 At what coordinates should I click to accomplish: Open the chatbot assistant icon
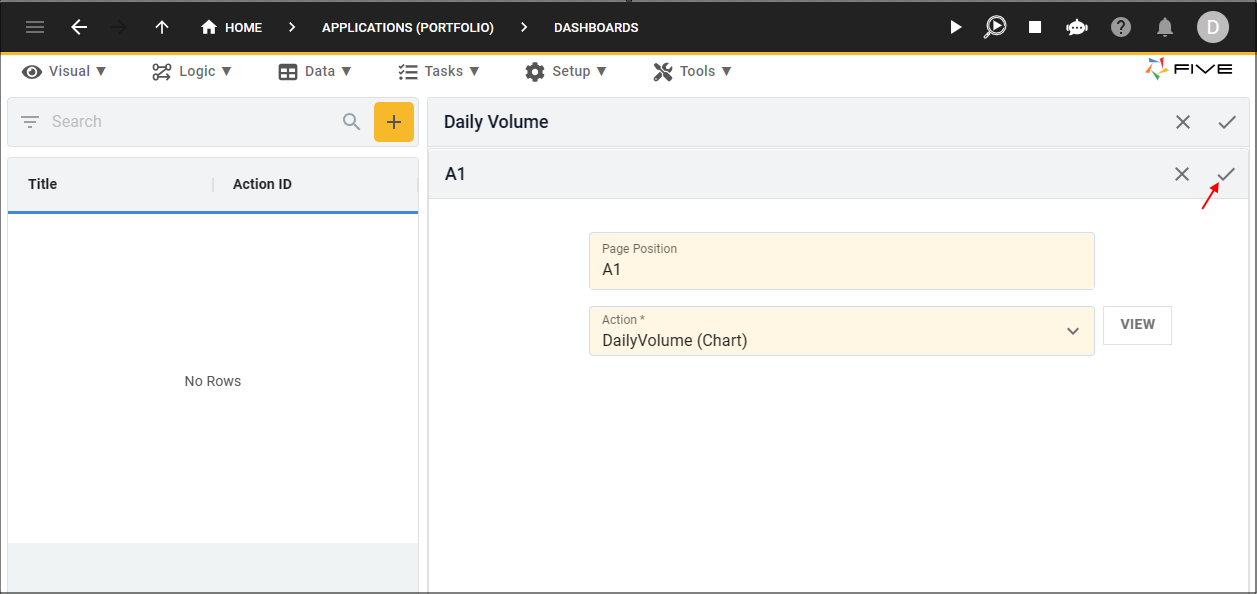1077,27
